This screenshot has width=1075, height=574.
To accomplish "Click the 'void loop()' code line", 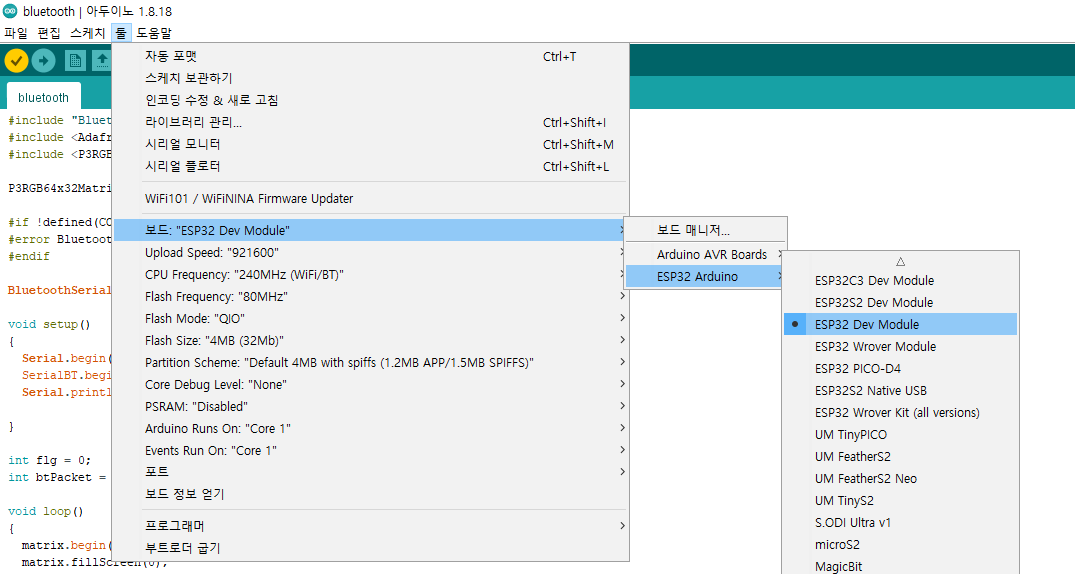I will click(x=45, y=512).
